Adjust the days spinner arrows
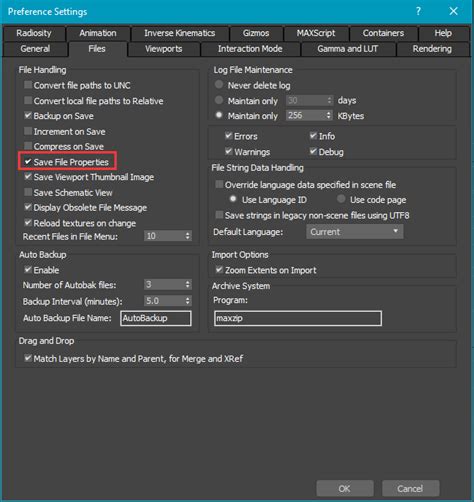 [x=330, y=100]
